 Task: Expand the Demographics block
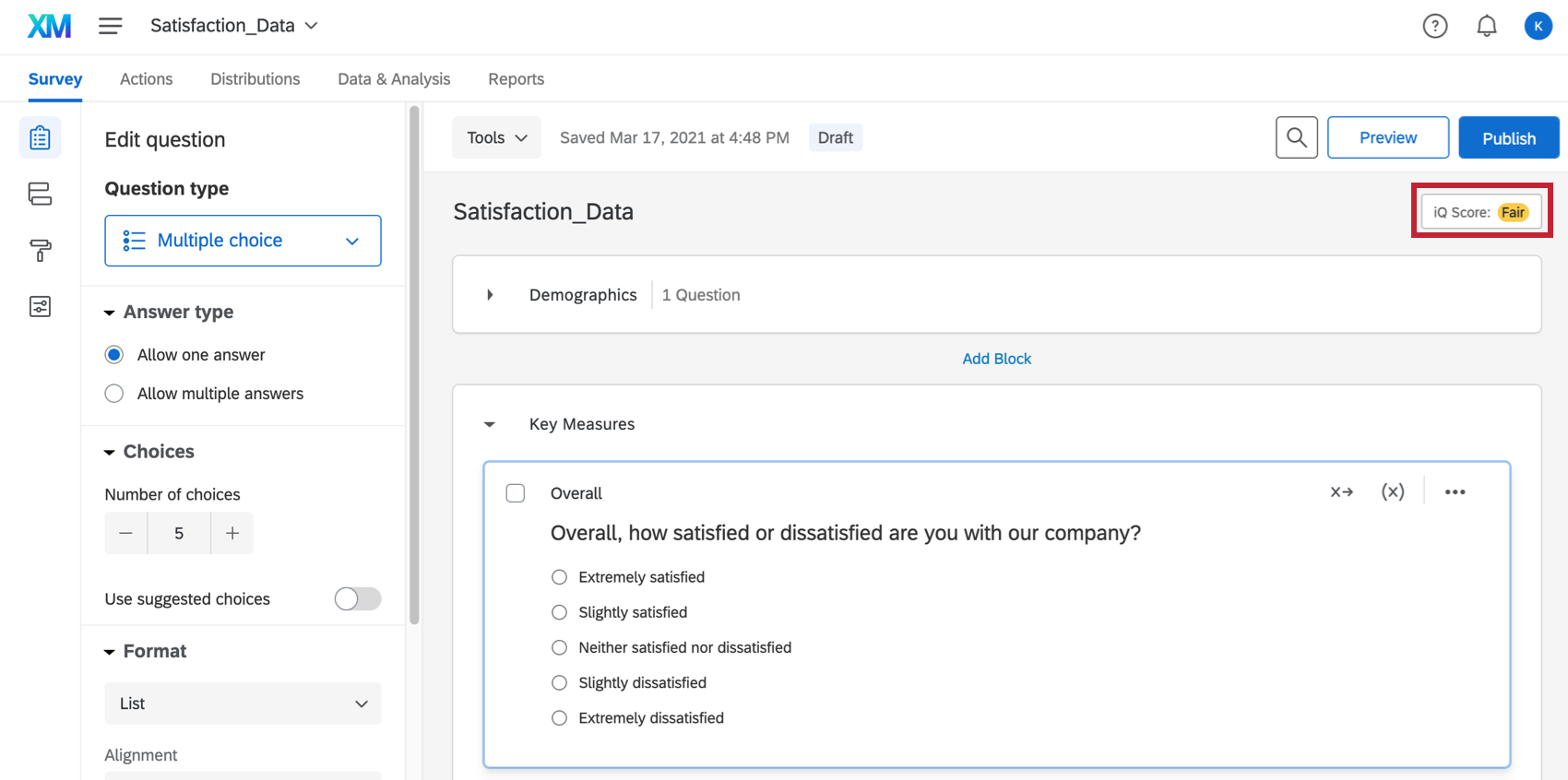pyautogui.click(x=490, y=295)
